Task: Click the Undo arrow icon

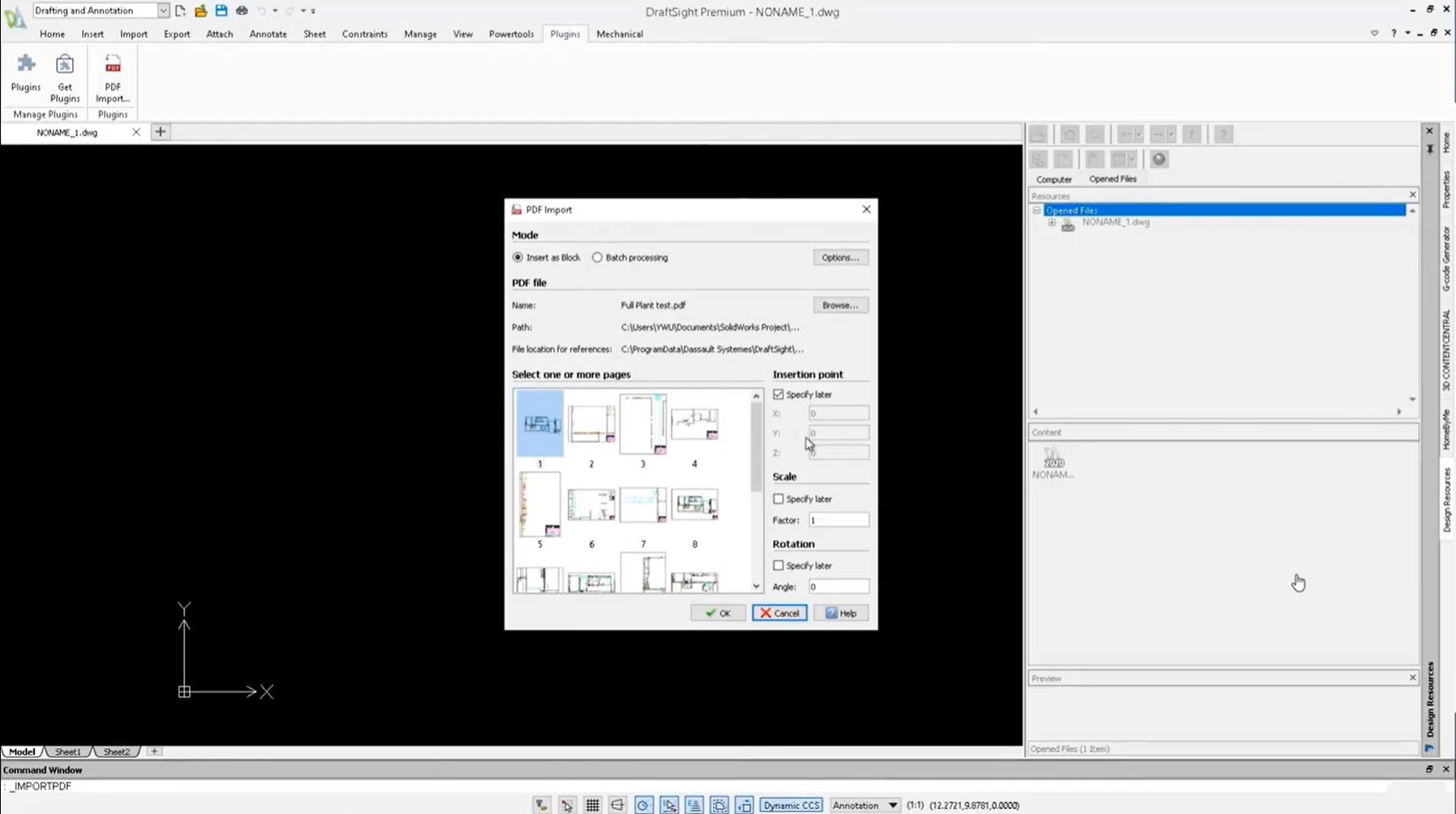Action: [261, 11]
